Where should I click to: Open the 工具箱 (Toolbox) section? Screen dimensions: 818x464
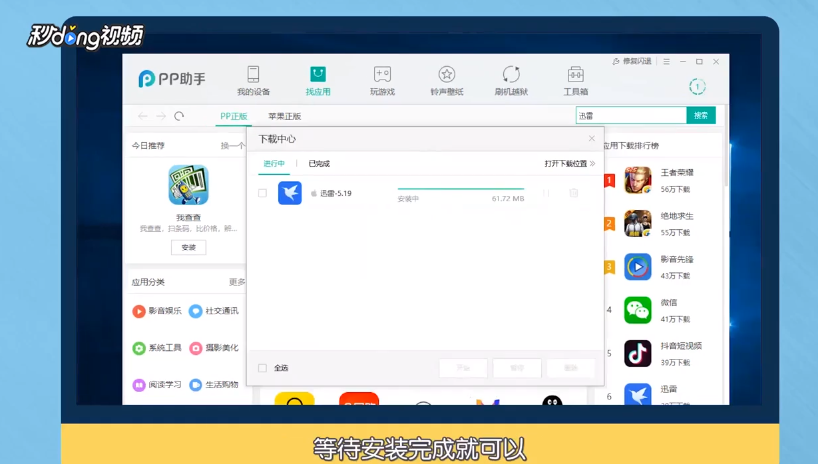(x=575, y=81)
